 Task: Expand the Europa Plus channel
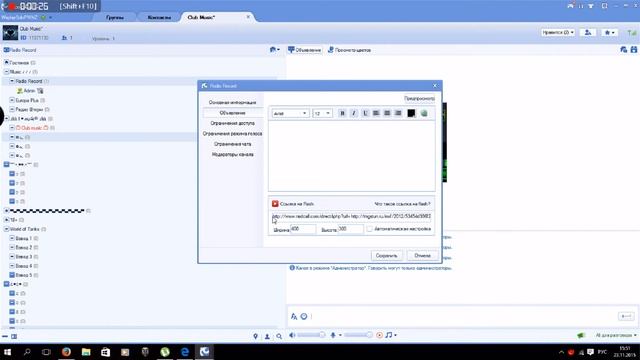click(x=12, y=100)
